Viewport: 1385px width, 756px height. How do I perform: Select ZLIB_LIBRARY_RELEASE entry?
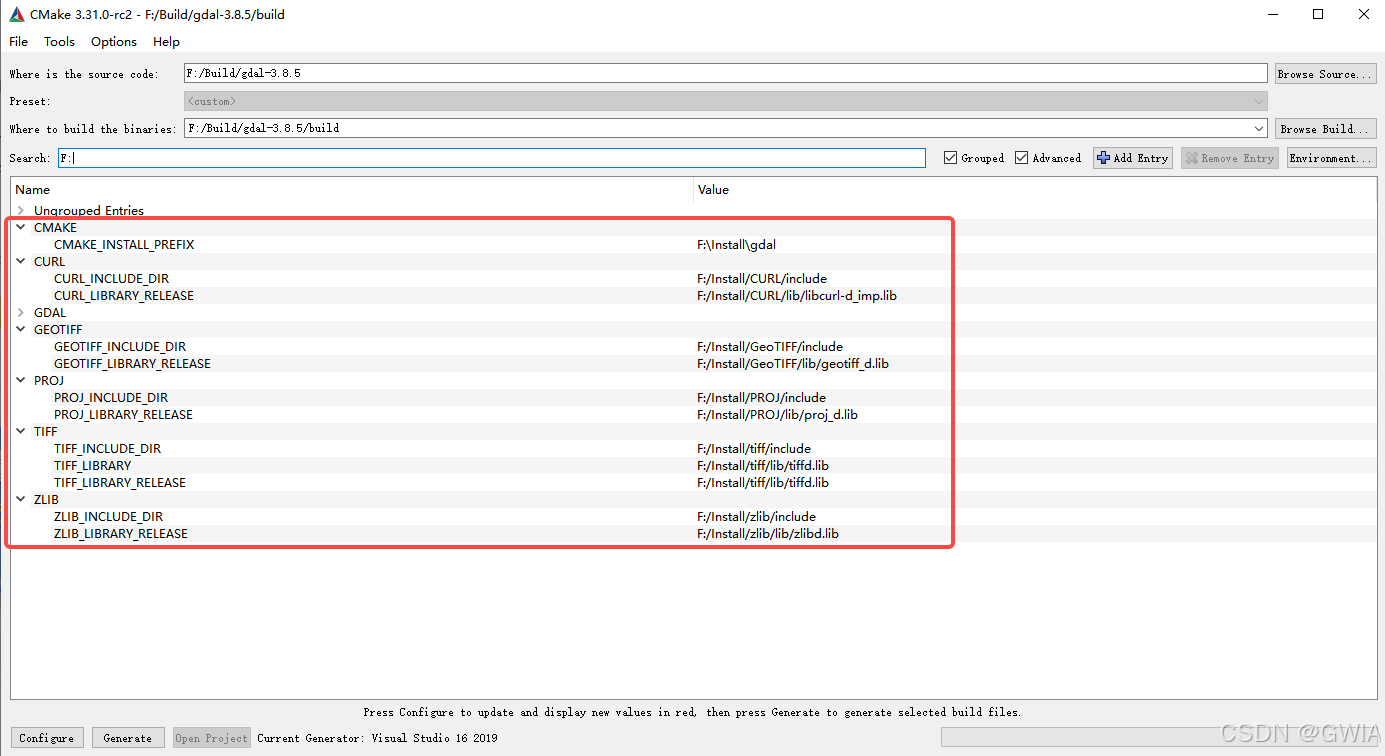tap(121, 534)
